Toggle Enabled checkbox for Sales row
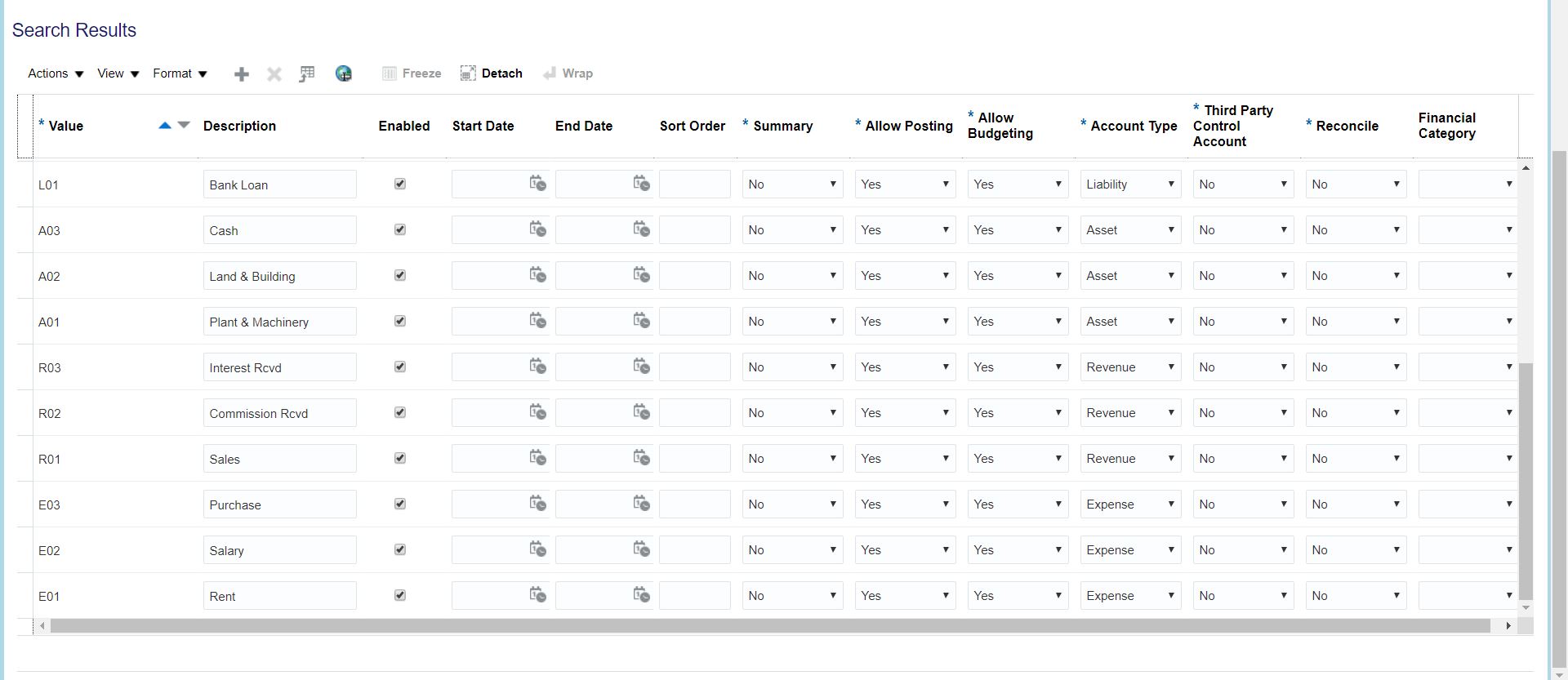This screenshot has height=680, width=1568. coord(400,458)
